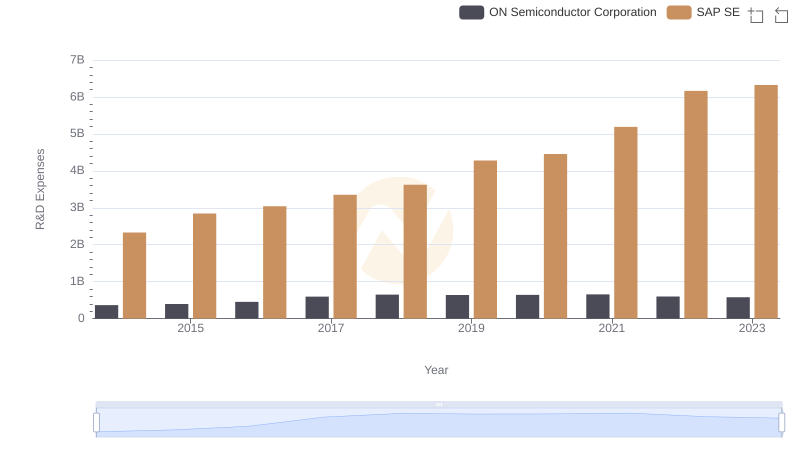Screen dimensions: 800x461
Task: Click the SAP SE bar for 2023
Action: coord(766,202)
